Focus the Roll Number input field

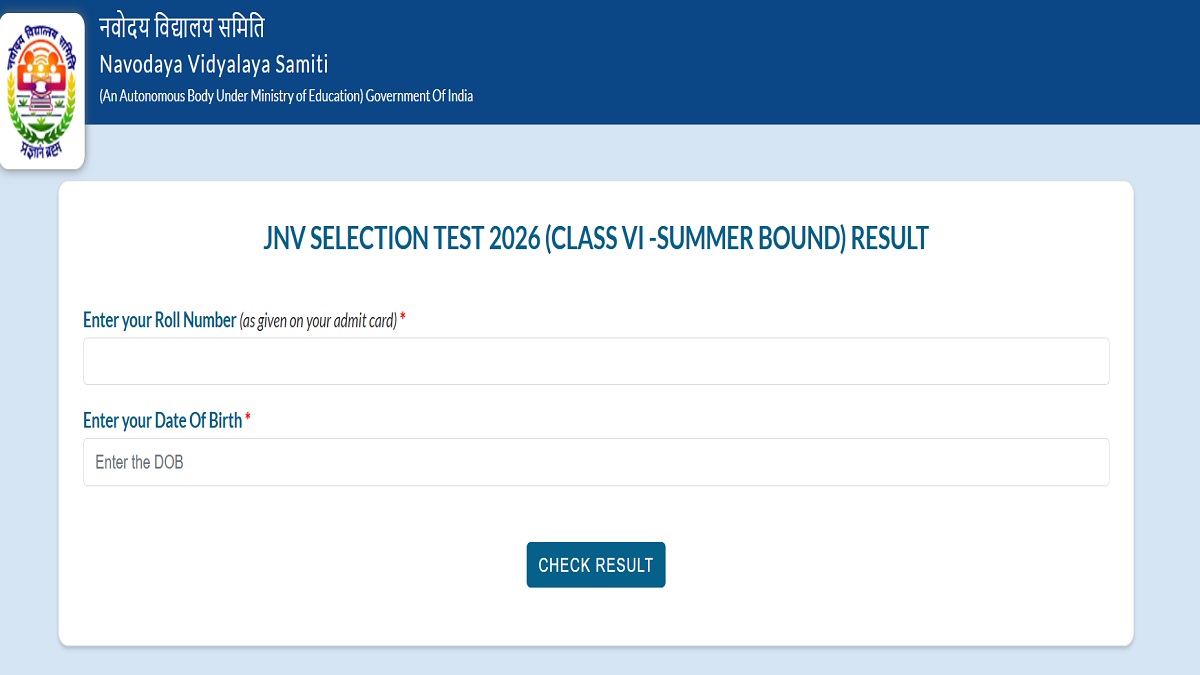coord(596,361)
